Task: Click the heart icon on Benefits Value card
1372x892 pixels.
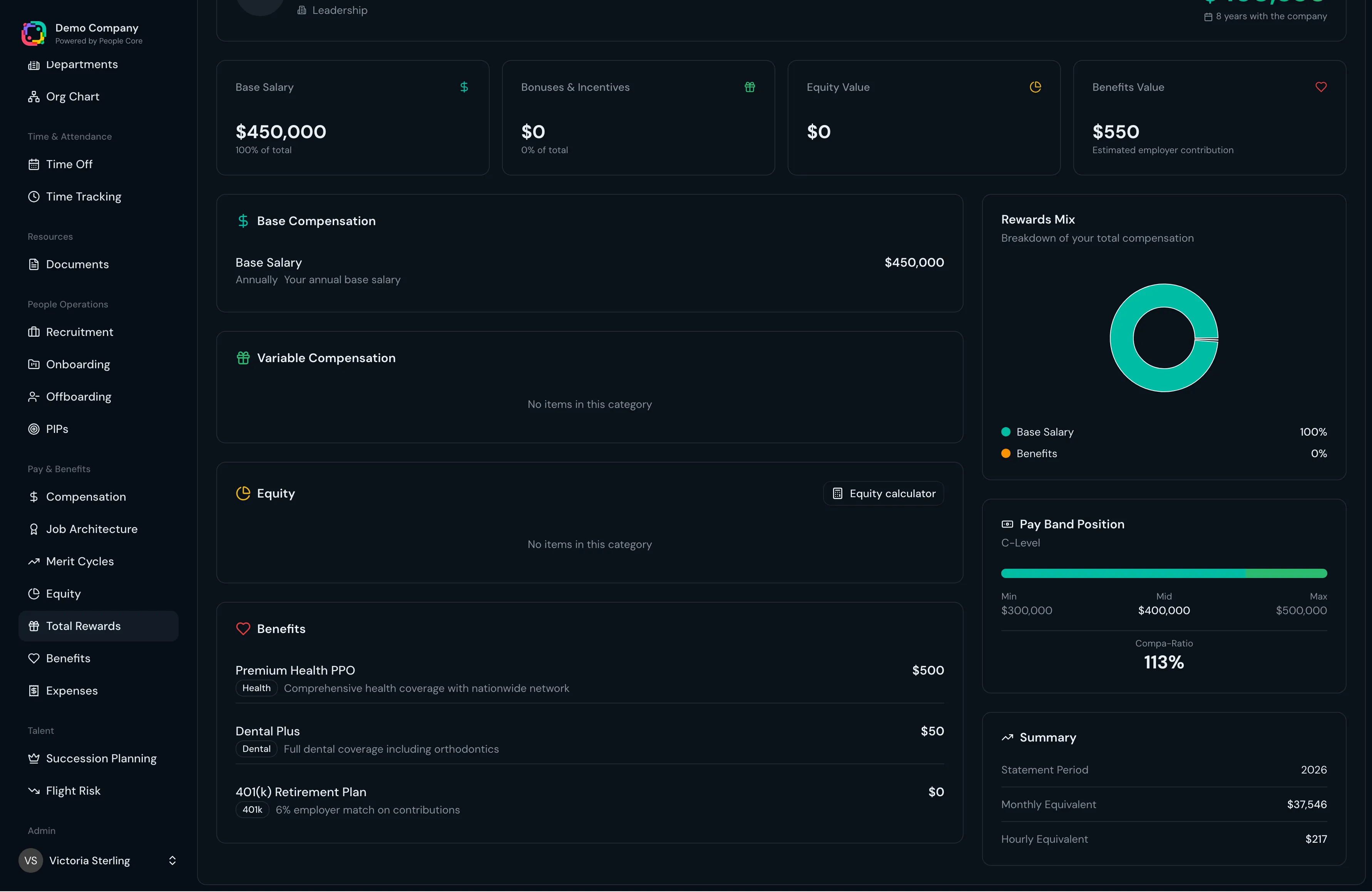Action: pos(1321,87)
